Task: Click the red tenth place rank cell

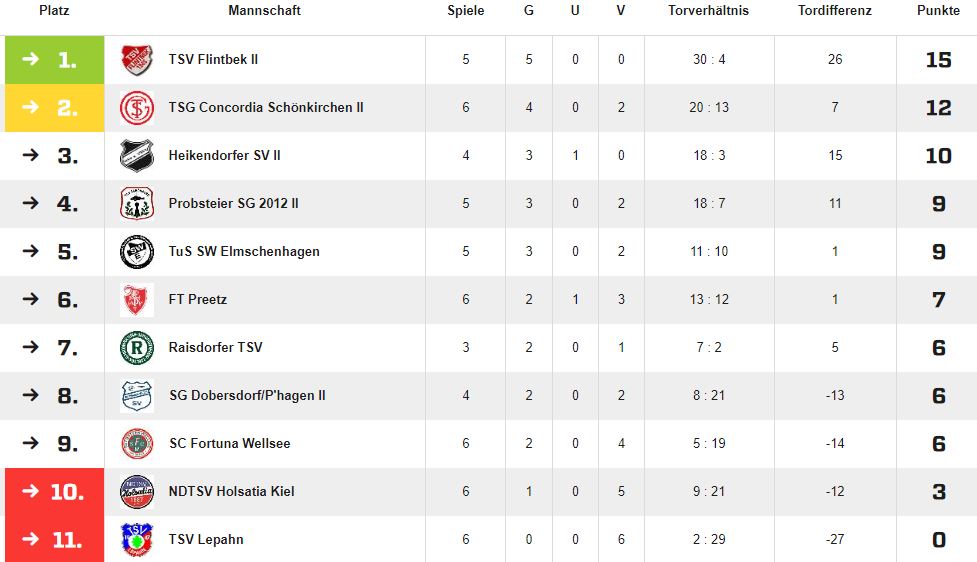Action: tap(54, 492)
